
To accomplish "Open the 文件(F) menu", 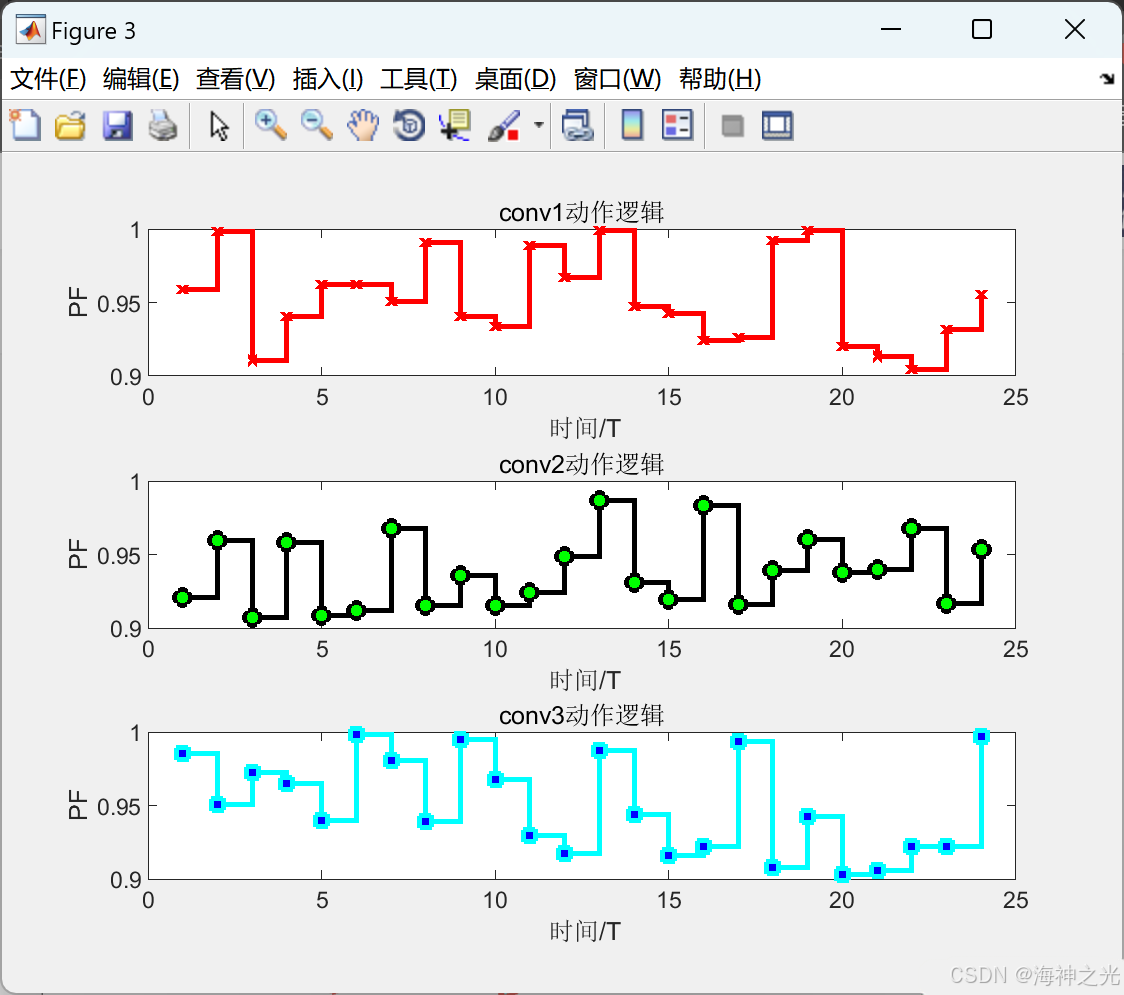I will click(48, 79).
